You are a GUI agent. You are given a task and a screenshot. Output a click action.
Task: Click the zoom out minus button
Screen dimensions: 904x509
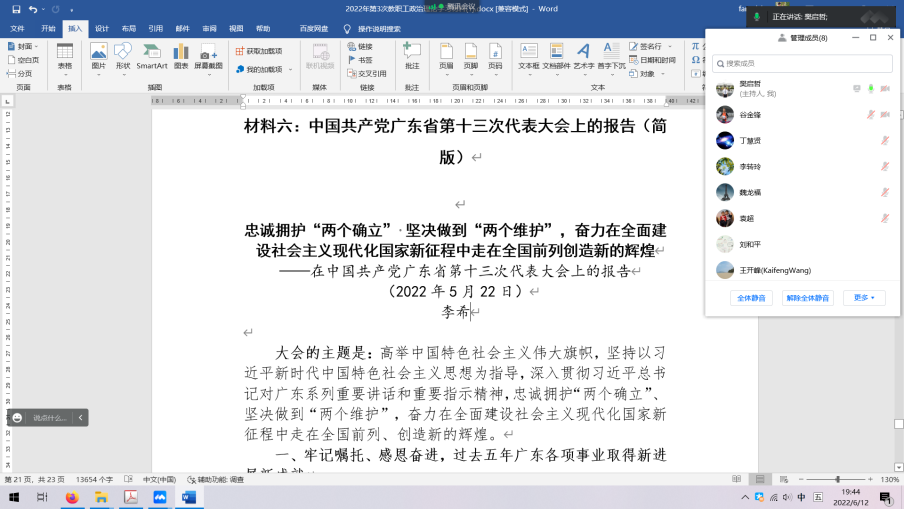[x=801, y=479]
